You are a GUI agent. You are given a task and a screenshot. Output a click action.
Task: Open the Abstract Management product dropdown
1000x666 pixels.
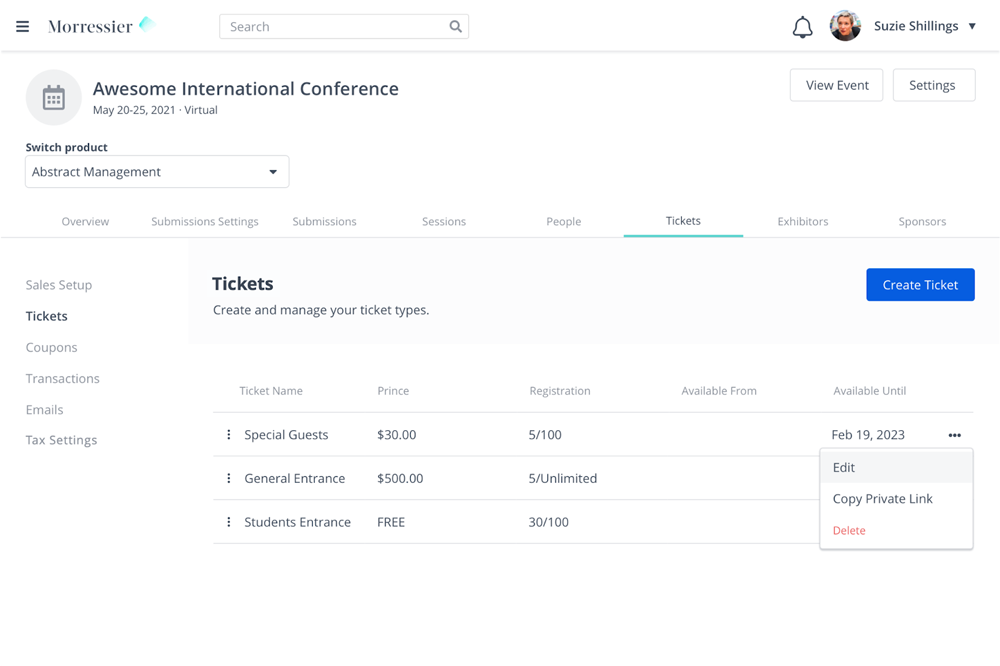(157, 172)
